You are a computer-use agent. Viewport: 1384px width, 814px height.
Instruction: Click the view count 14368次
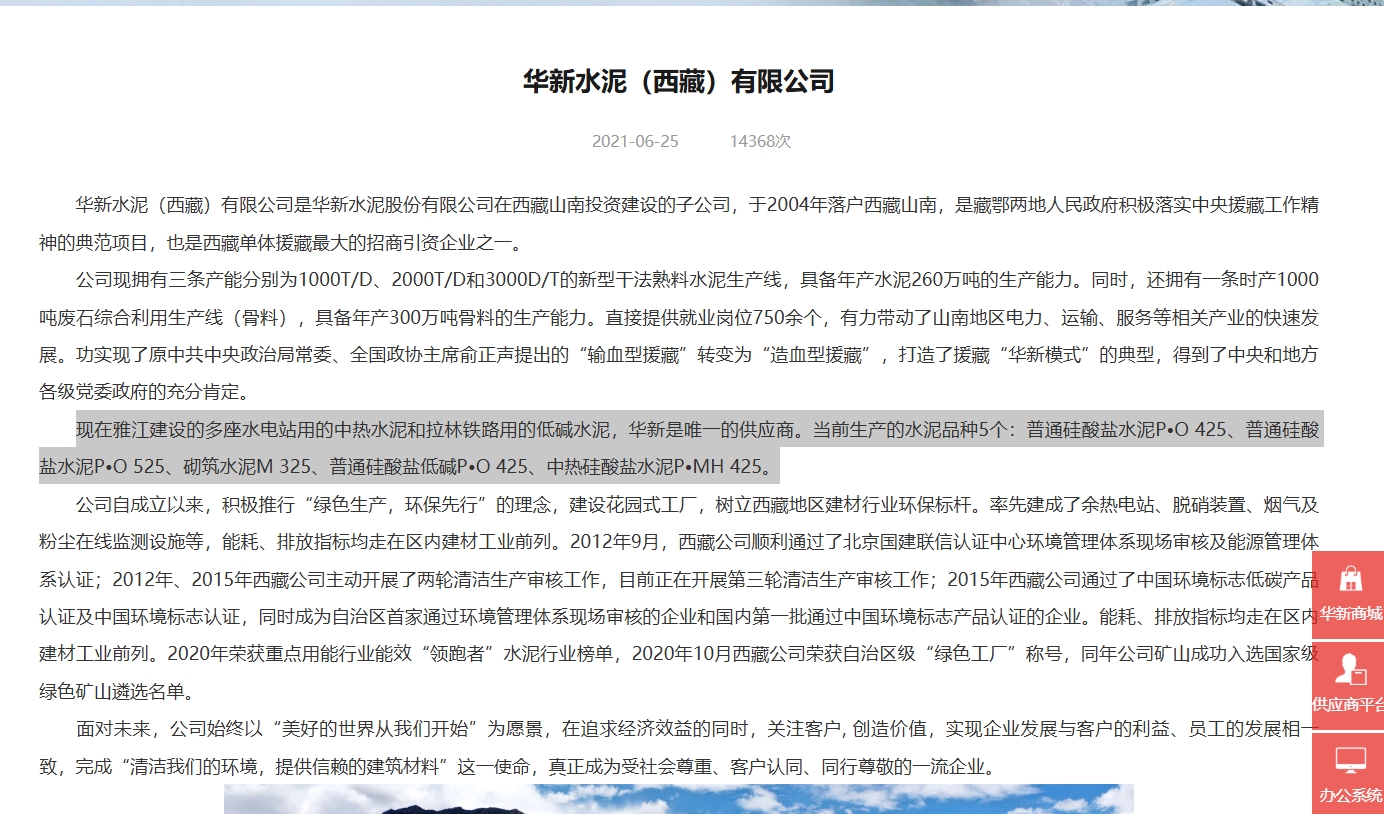[760, 141]
